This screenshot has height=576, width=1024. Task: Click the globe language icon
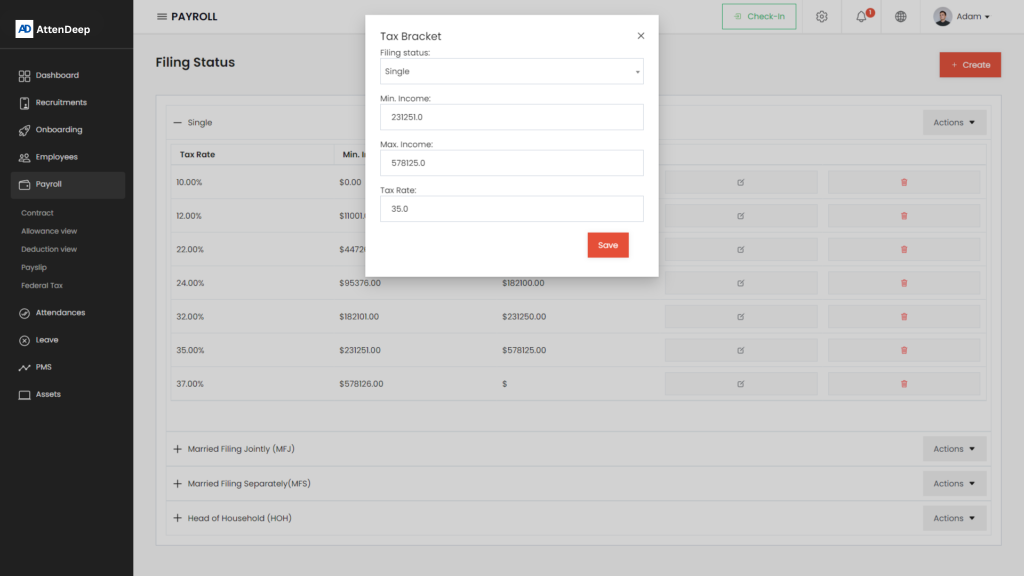click(900, 17)
